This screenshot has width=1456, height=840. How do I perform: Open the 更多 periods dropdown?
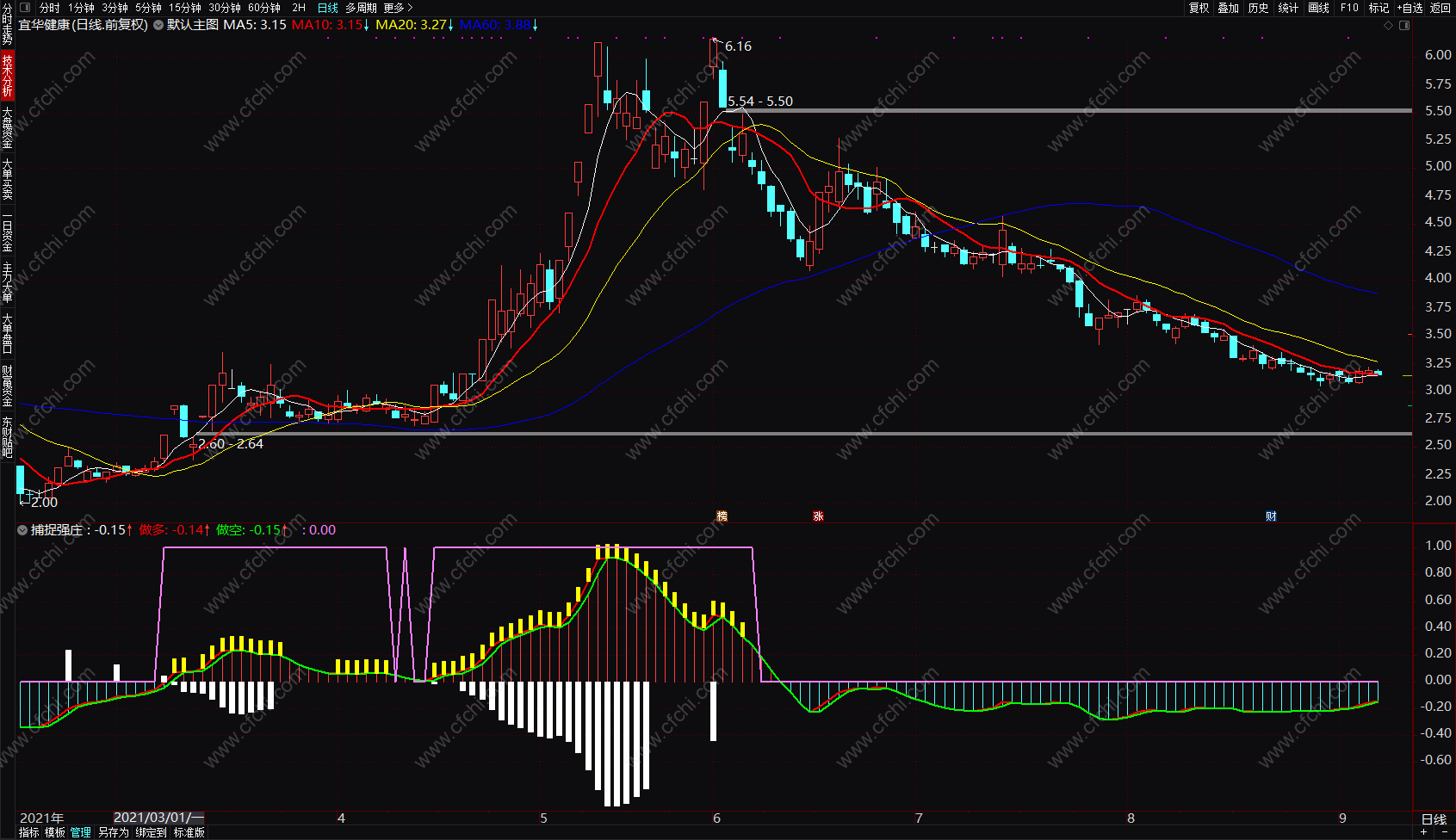[398, 8]
